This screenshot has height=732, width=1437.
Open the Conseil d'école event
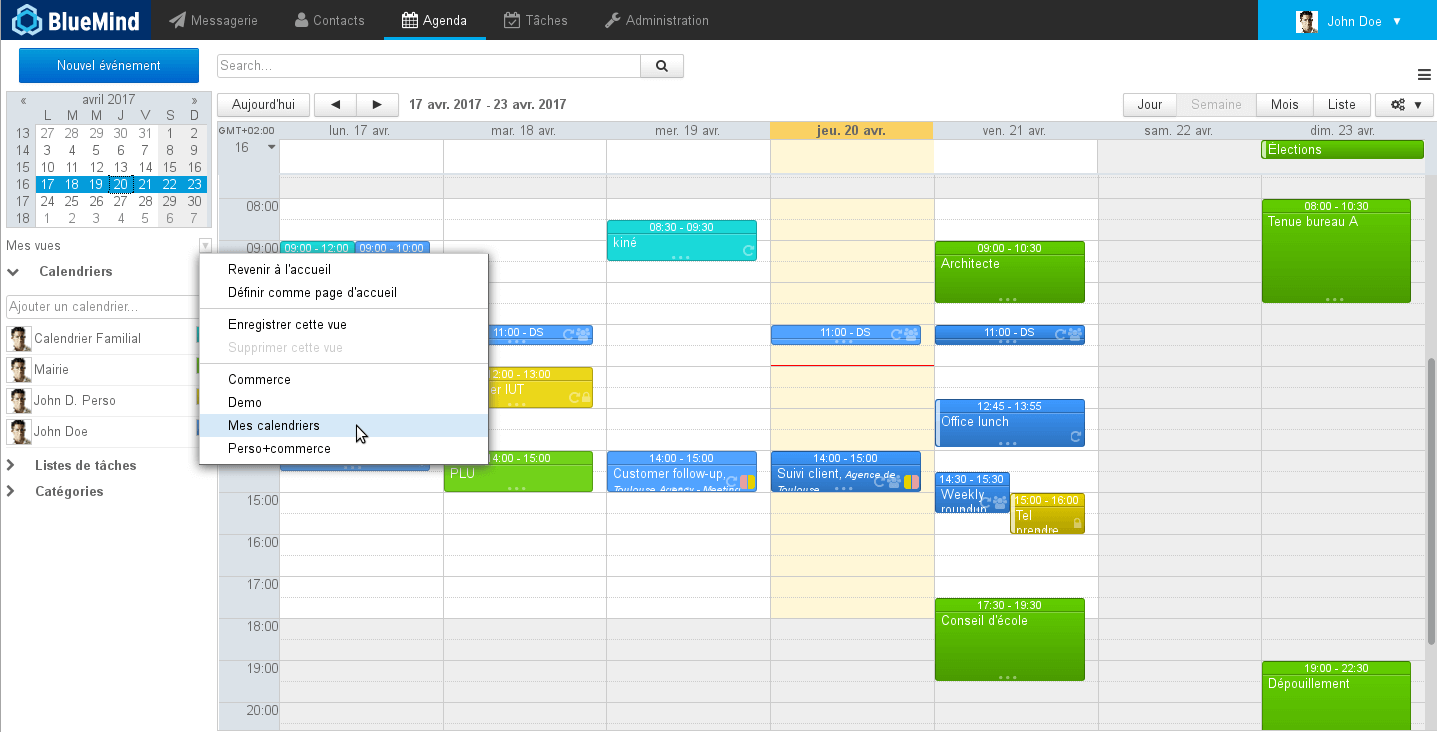coord(1009,640)
